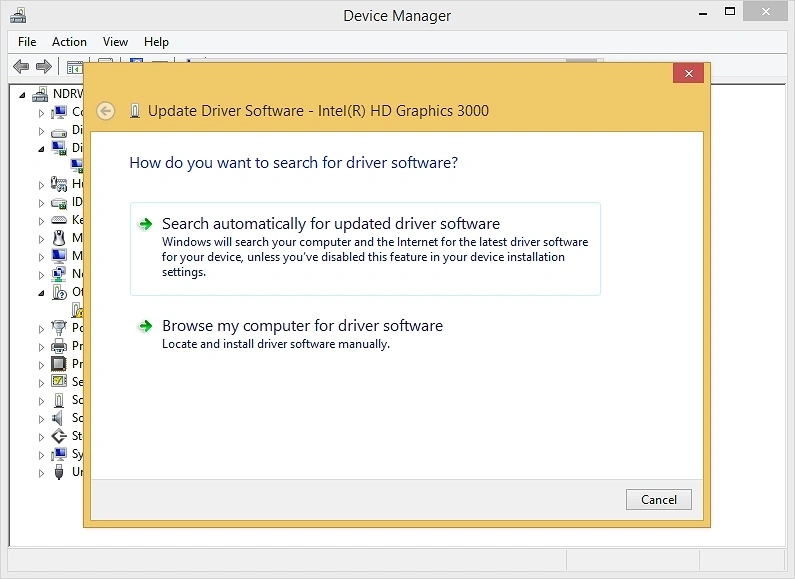Viewport: 795px width, 579px height.
Task: Click the Forward arrow in Device Manager toolbar
Action: [x=44, y=66]
